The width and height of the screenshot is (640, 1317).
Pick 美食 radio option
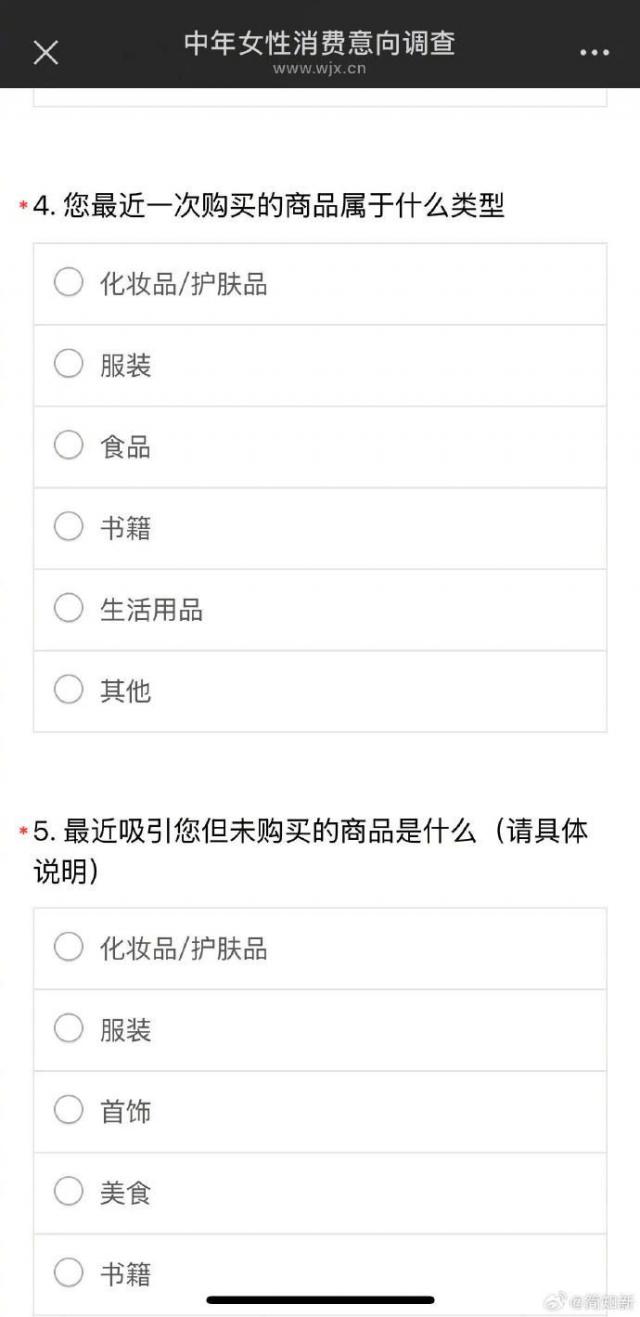(x=68, y=1192)
